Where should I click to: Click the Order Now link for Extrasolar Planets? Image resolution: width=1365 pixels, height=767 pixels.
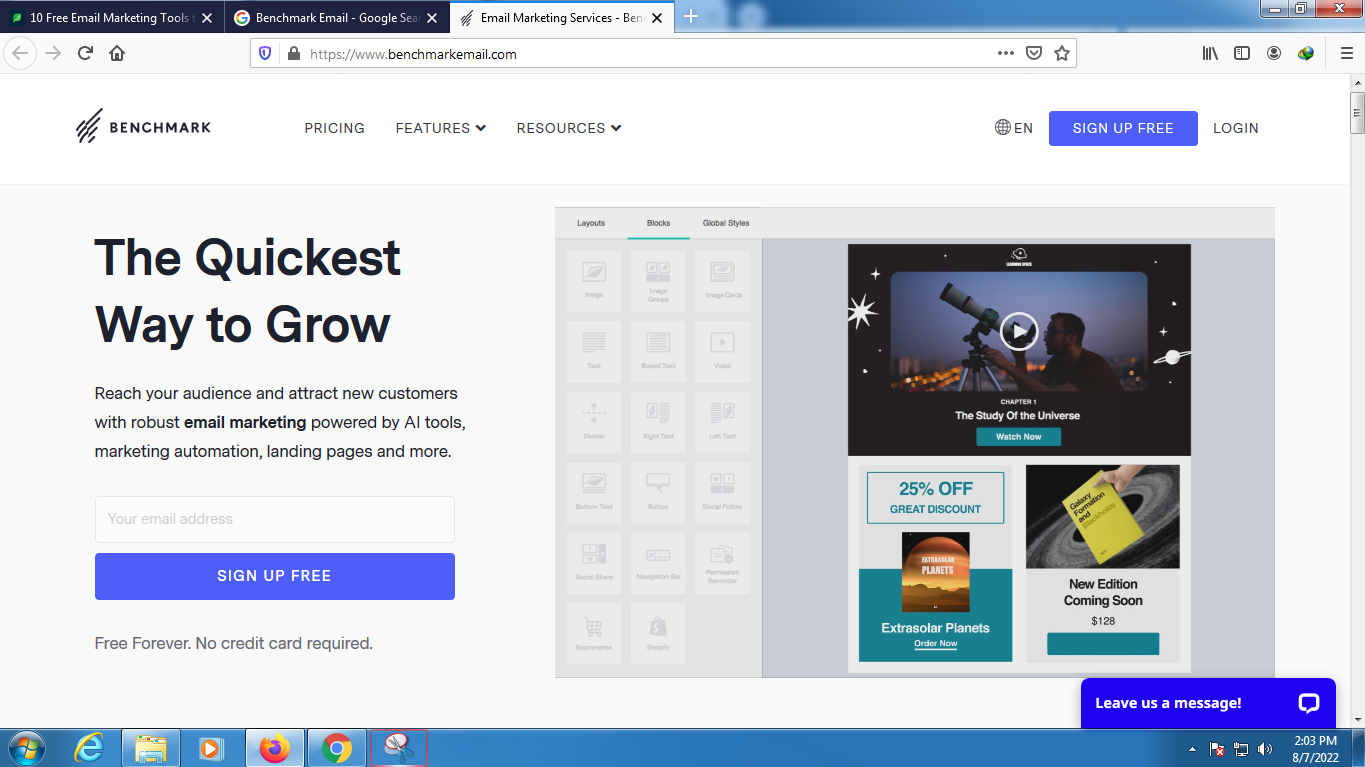(936, 644)
